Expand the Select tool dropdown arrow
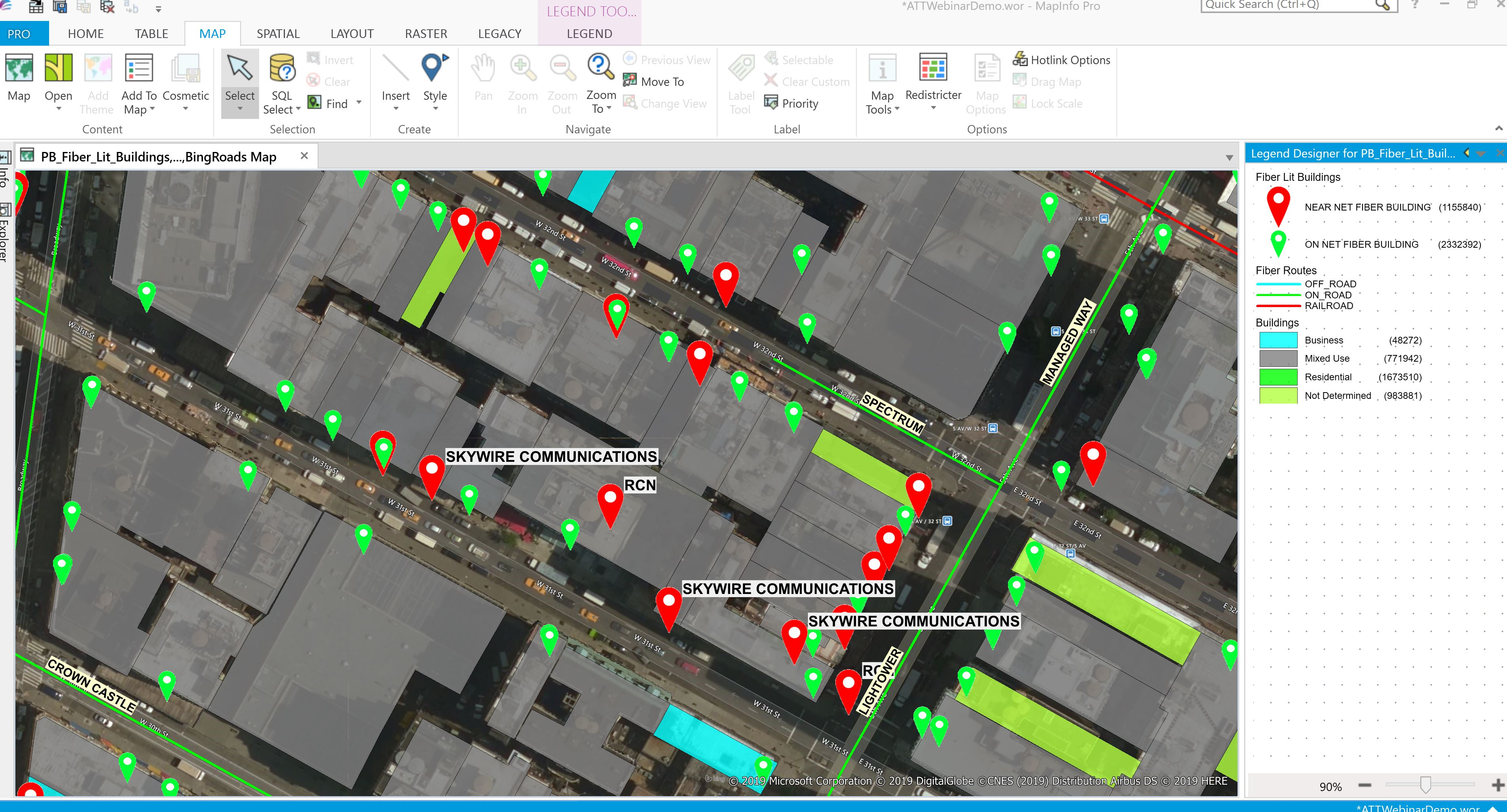Viewport: 1507px width, 812px height. [240, 109]
